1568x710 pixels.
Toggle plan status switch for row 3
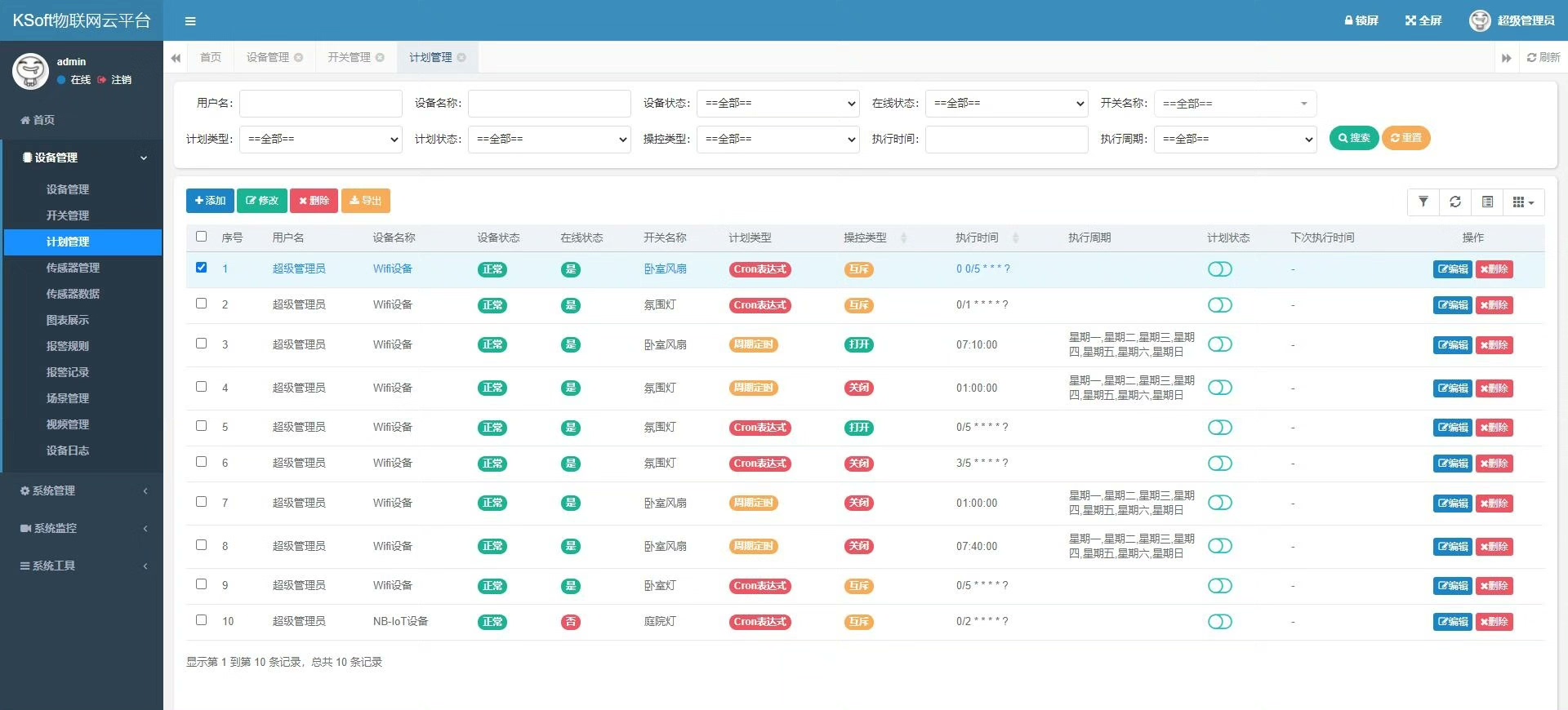coord(1220,344)
